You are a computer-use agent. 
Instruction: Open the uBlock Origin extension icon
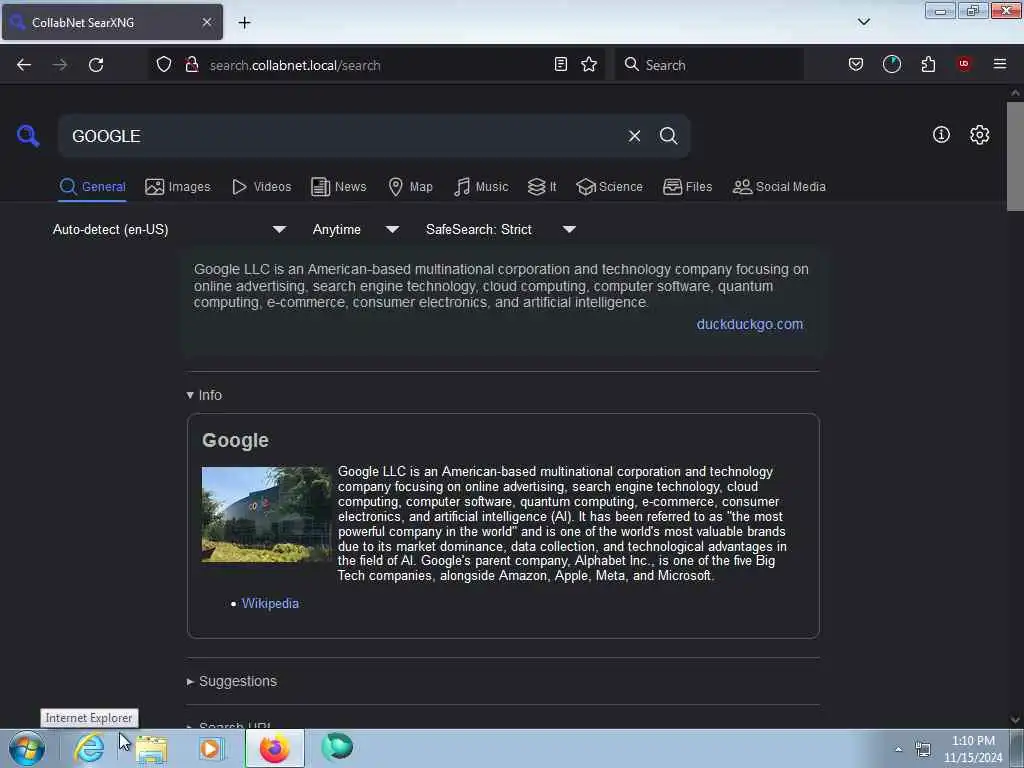tap(964, 63)
